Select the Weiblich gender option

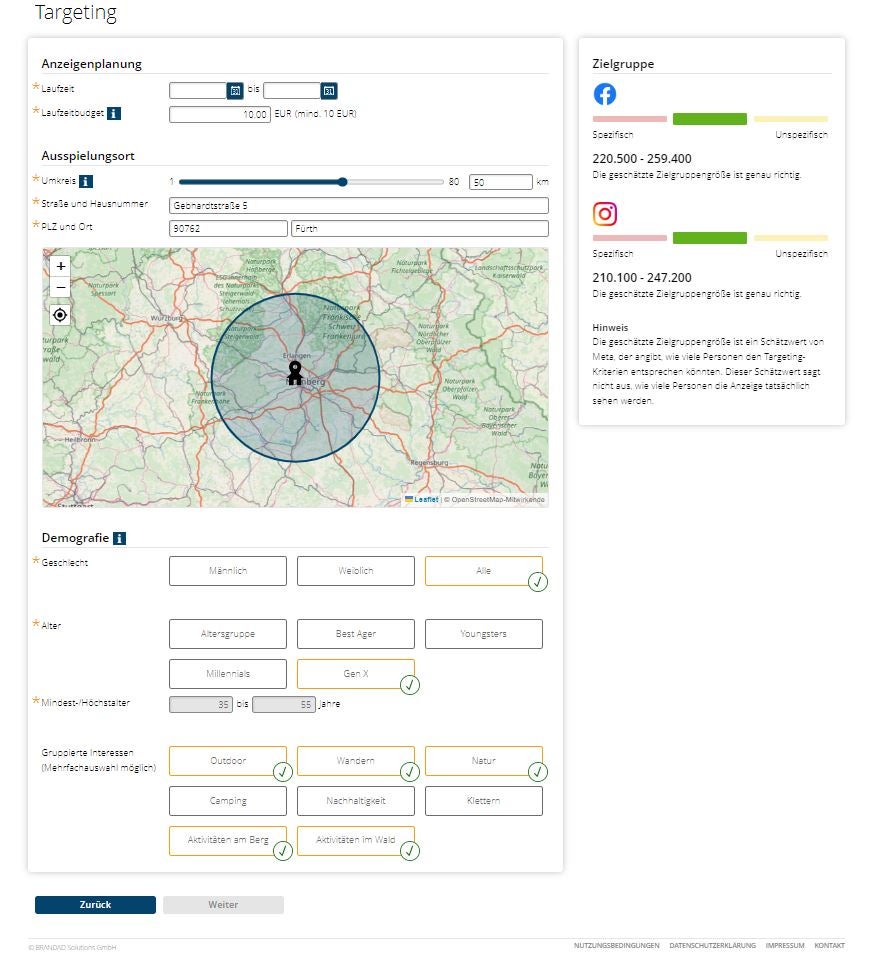click(355, 571)
